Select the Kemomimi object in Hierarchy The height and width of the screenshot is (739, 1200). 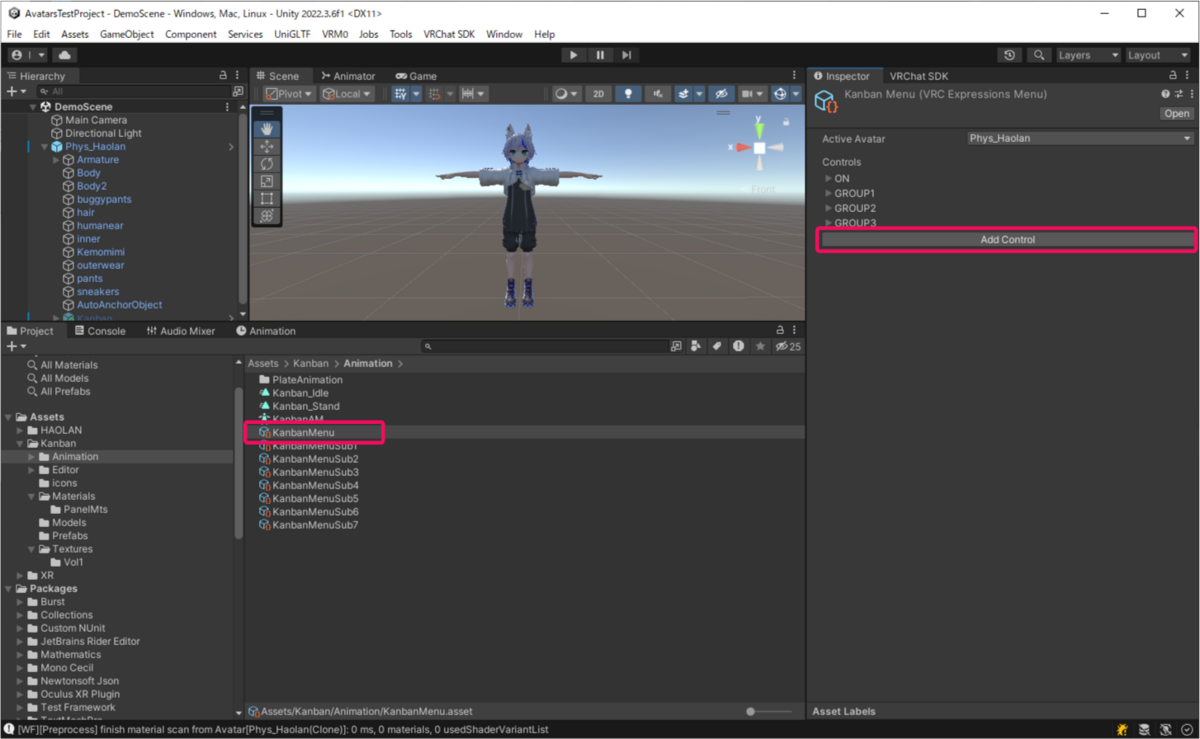(101, 252)
